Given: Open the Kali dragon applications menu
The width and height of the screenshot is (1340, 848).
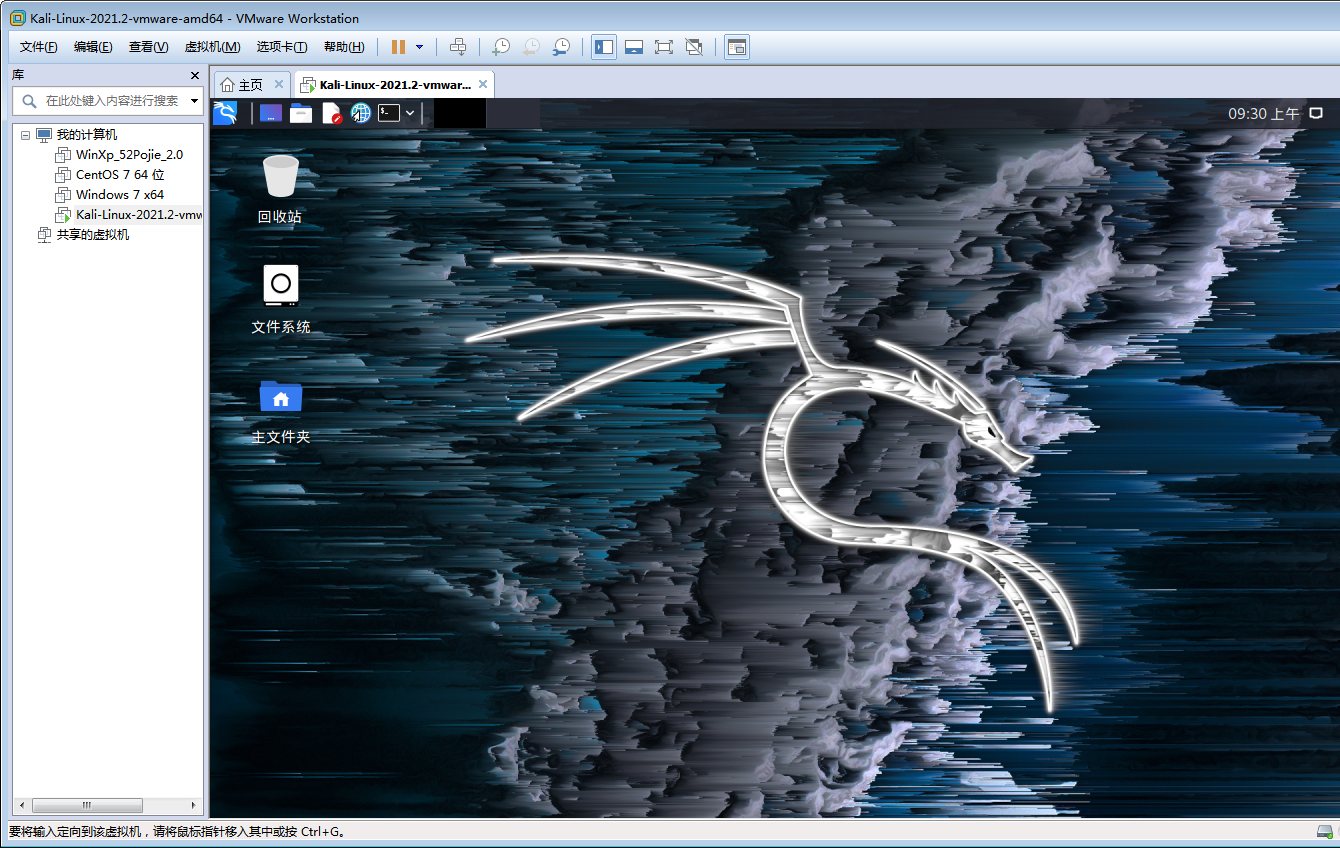Looking at the screenshot, I should [x=225, y=113].
